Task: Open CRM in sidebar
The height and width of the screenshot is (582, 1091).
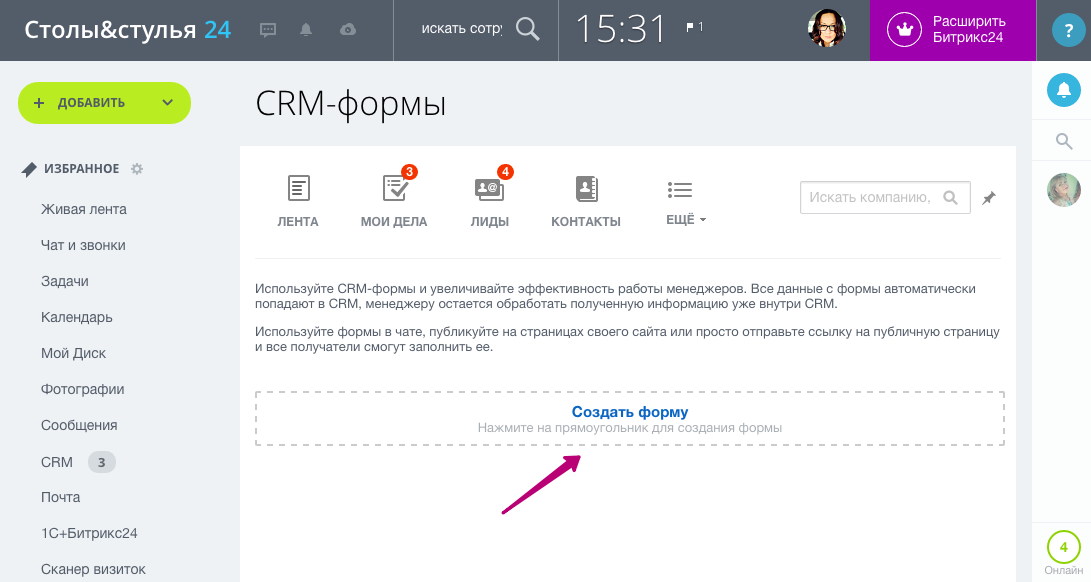Action: coord(56,462)
